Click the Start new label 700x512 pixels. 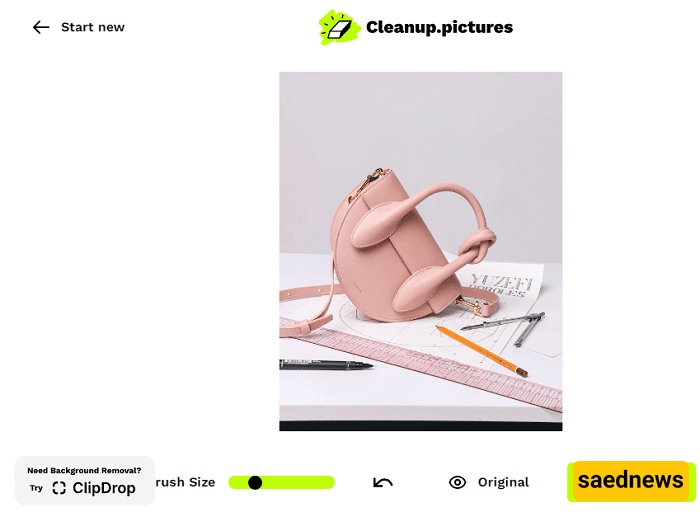point(93,27)
